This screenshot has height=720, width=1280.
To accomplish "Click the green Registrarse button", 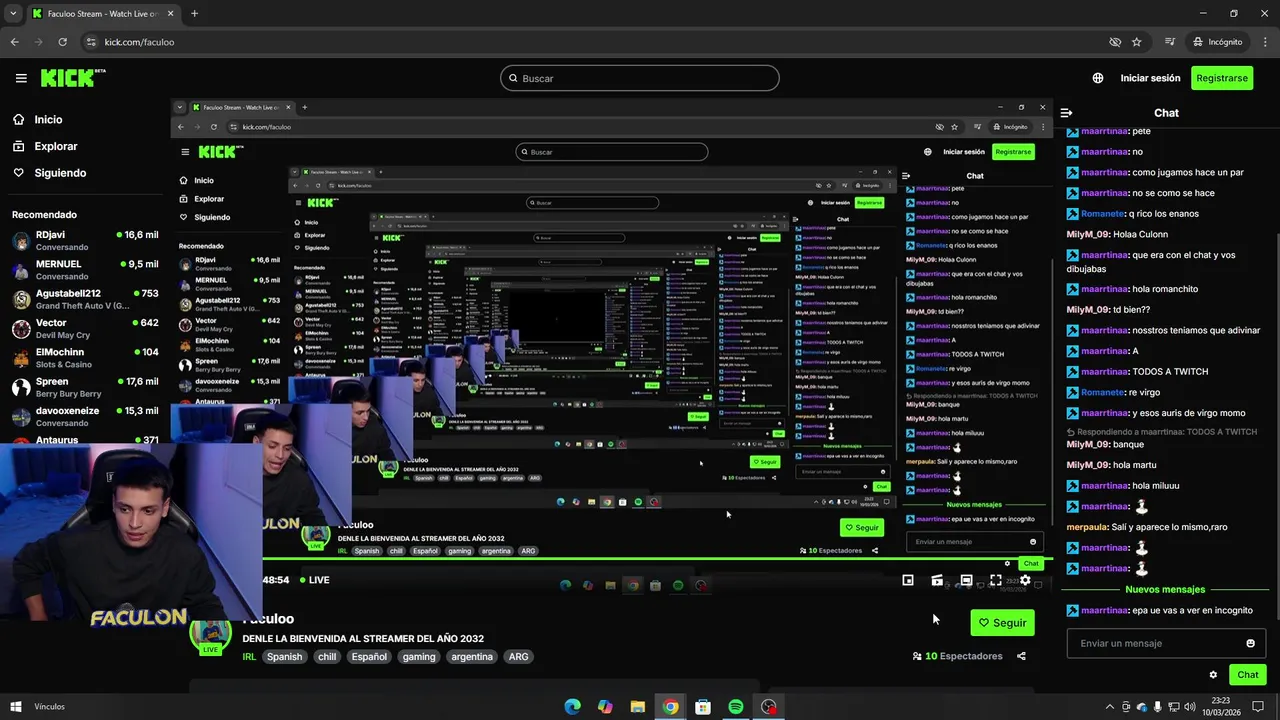I will (1222, 78).
